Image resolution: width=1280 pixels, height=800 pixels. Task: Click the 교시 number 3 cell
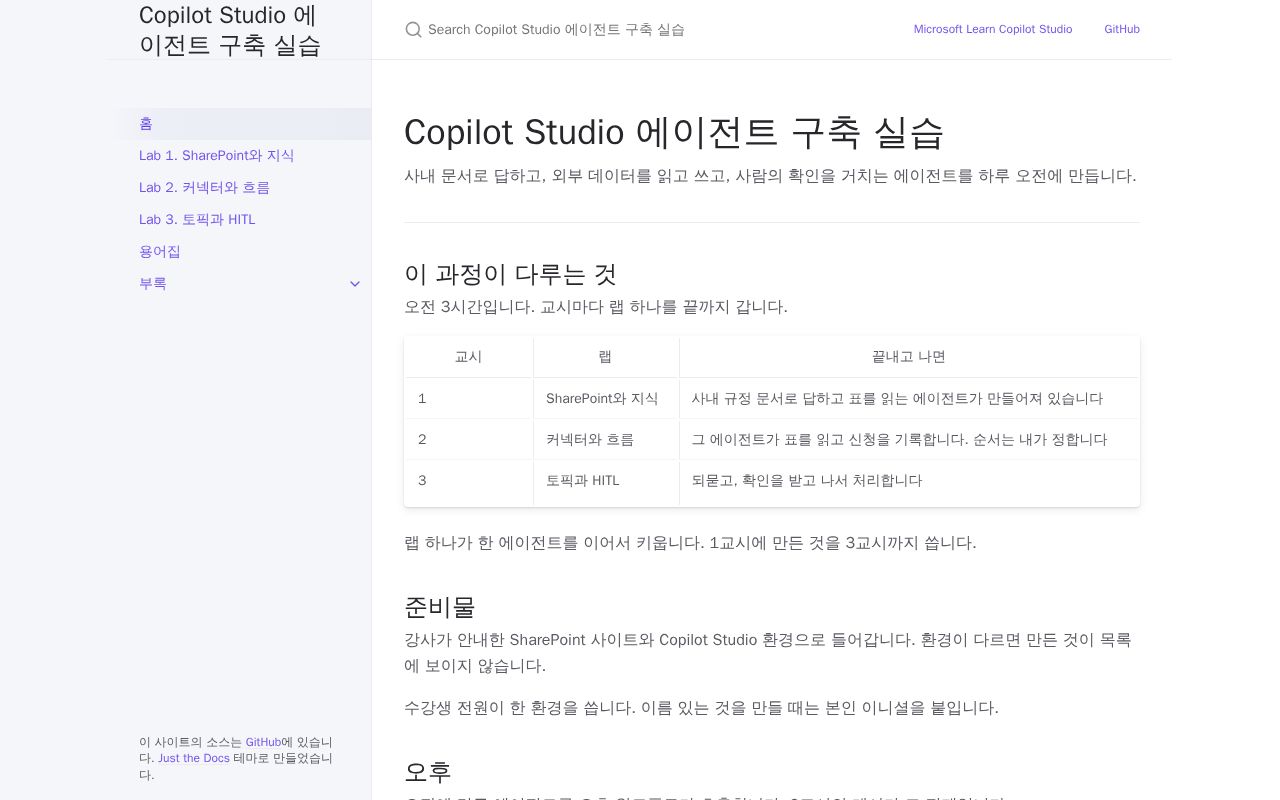click(469, 481)
